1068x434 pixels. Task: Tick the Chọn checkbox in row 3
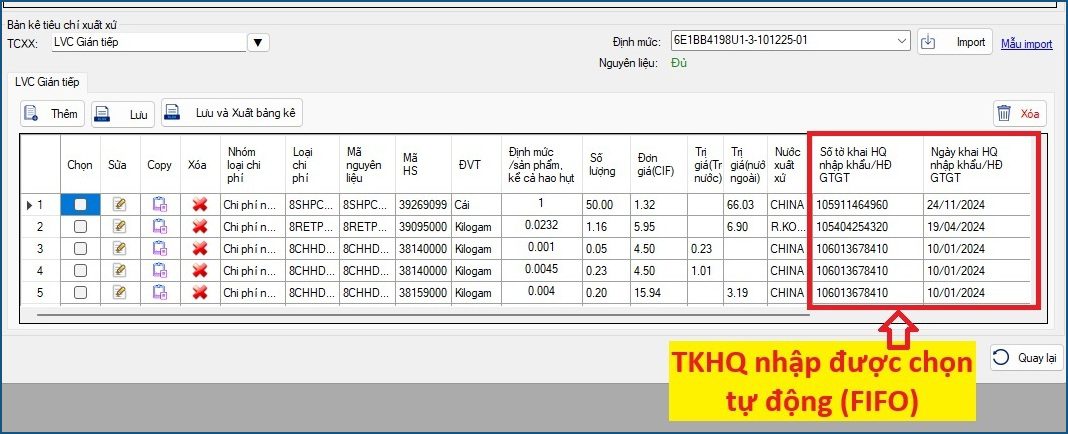coord(80,248)
